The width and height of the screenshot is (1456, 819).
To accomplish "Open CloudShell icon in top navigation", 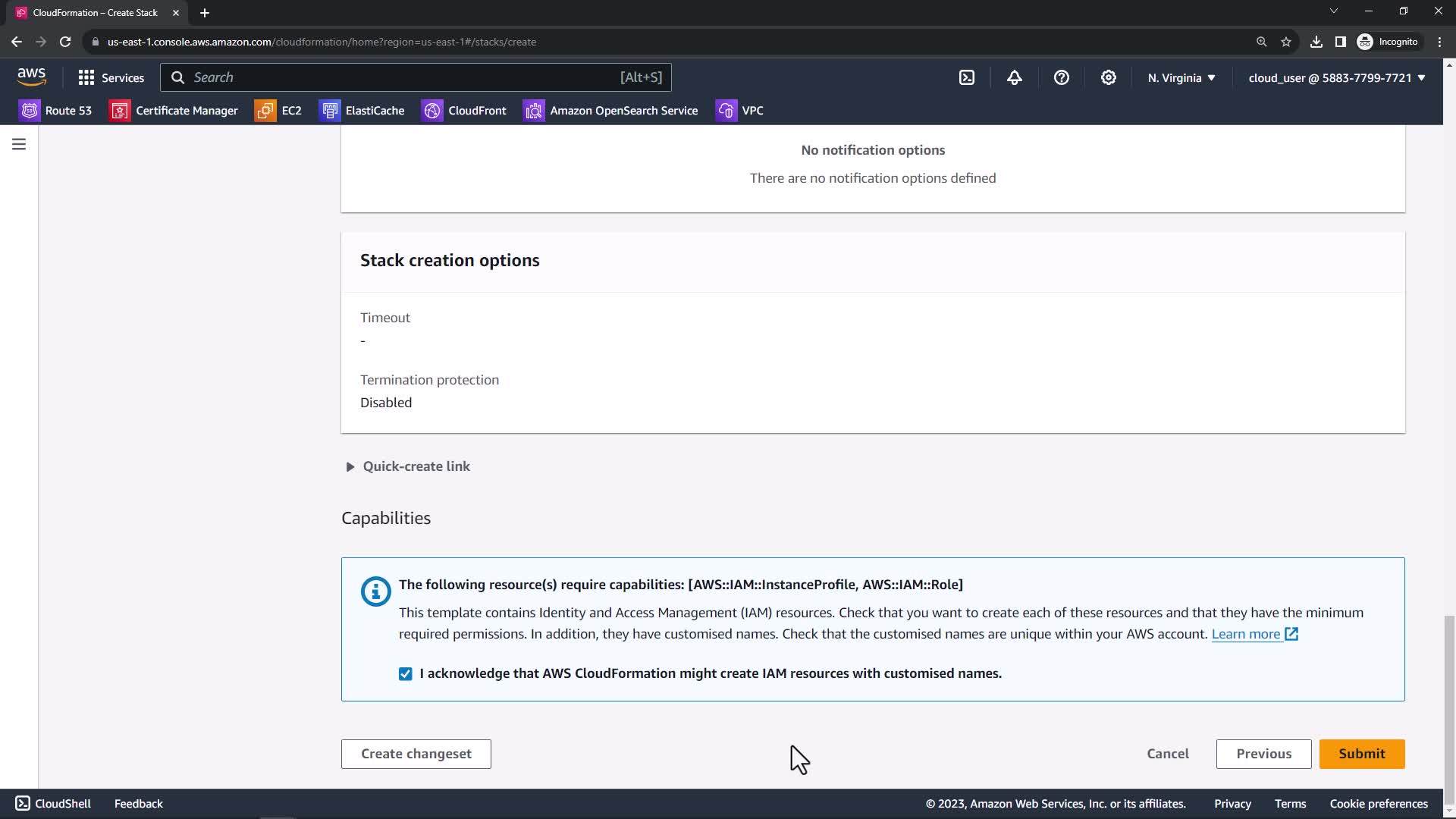I will pyautogui.click(x=967, y=77).
